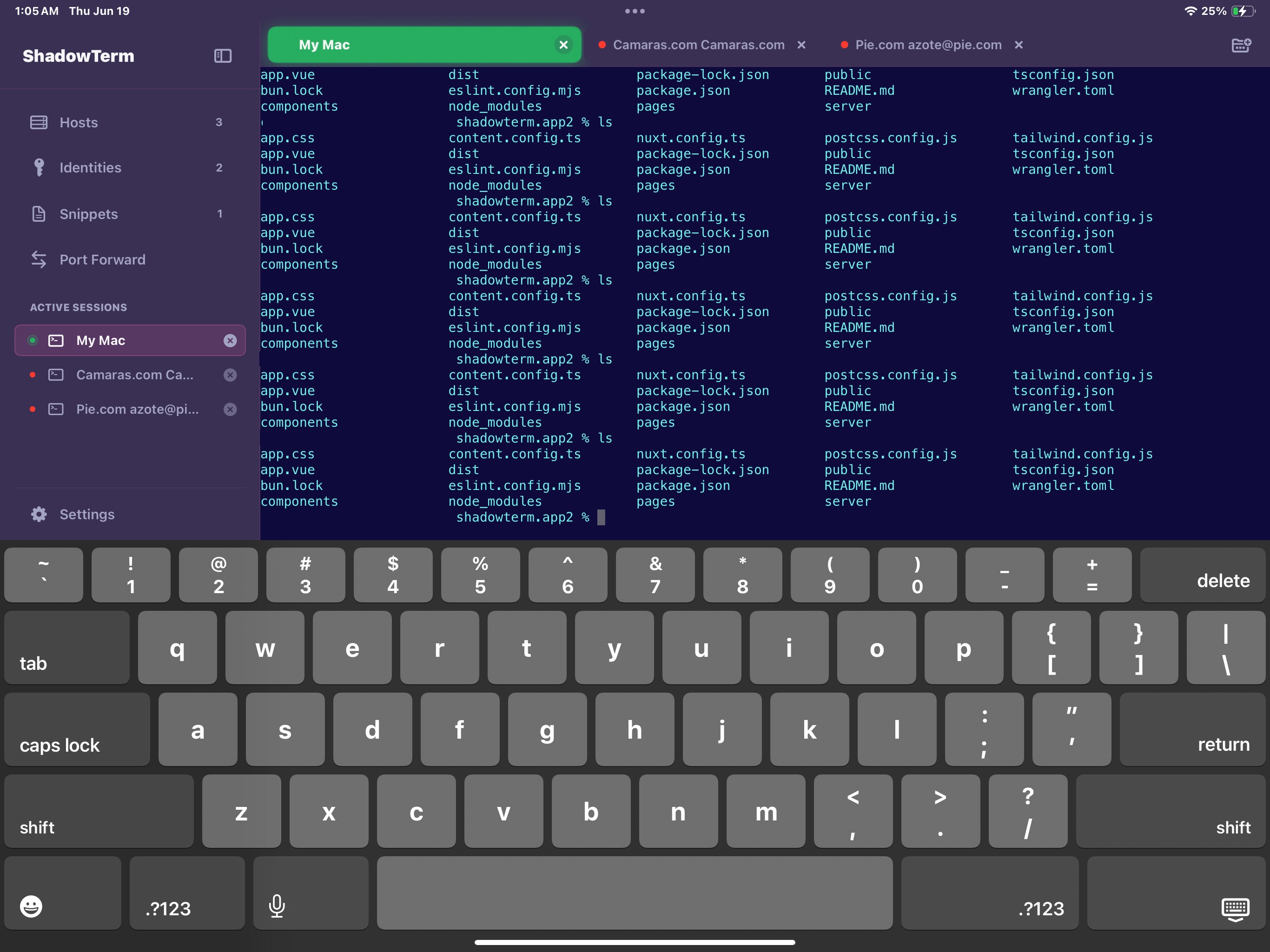1270x952 pixels.
Task: Tap the multitasking ellipsis at top center
Action: tap(635, 11)
